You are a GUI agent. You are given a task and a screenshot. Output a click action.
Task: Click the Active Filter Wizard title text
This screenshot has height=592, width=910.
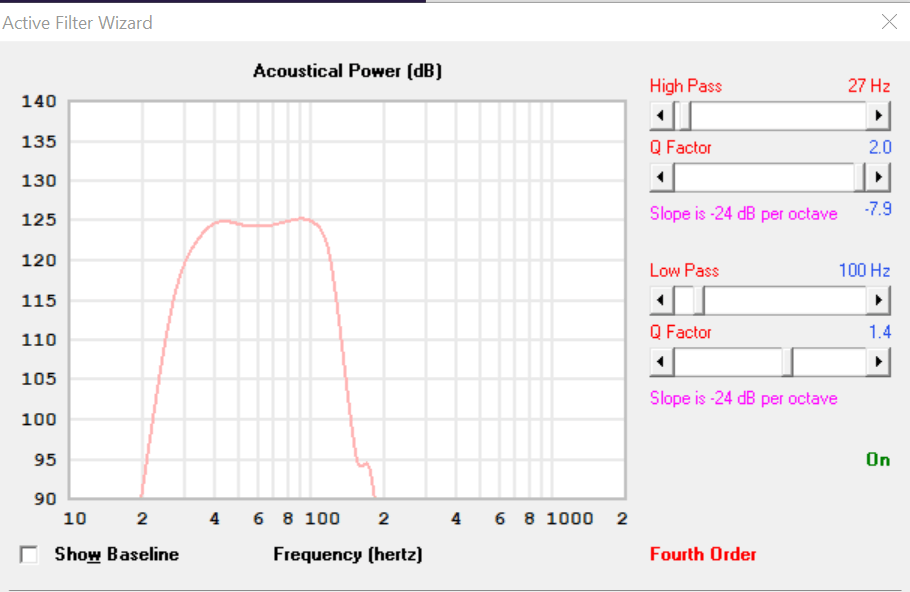point(78,23)
